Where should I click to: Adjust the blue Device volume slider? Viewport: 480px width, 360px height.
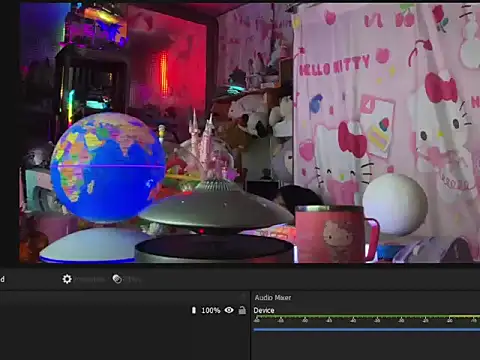click(367, 330)
